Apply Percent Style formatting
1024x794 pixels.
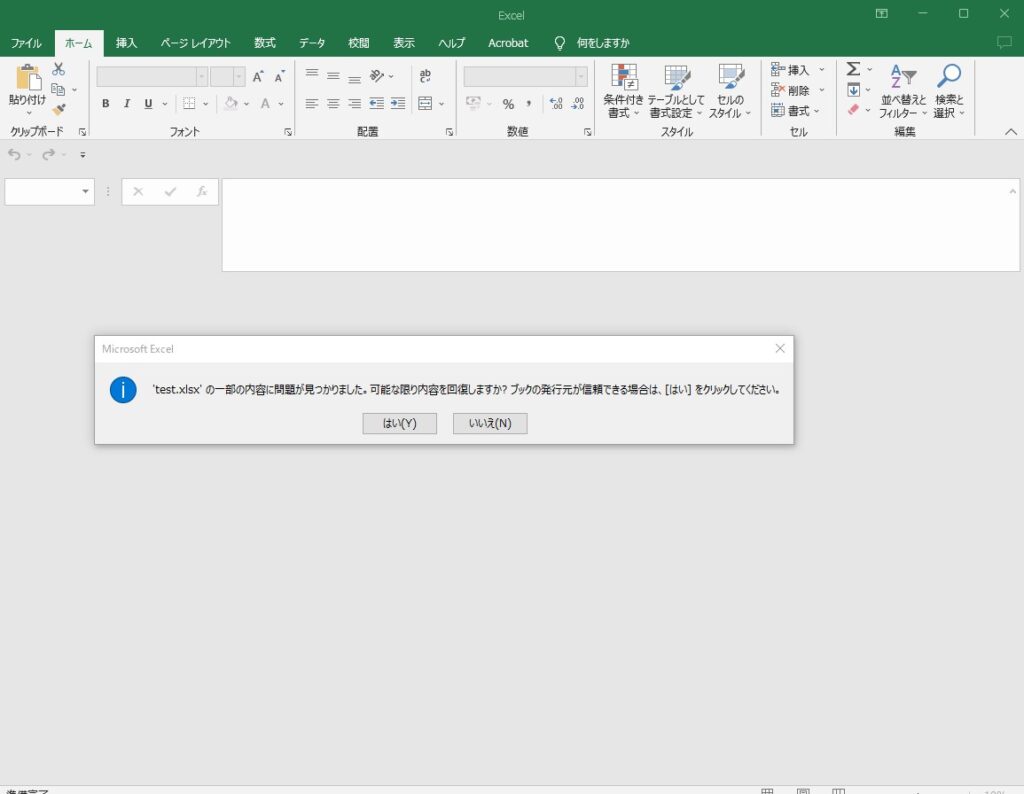508,103
